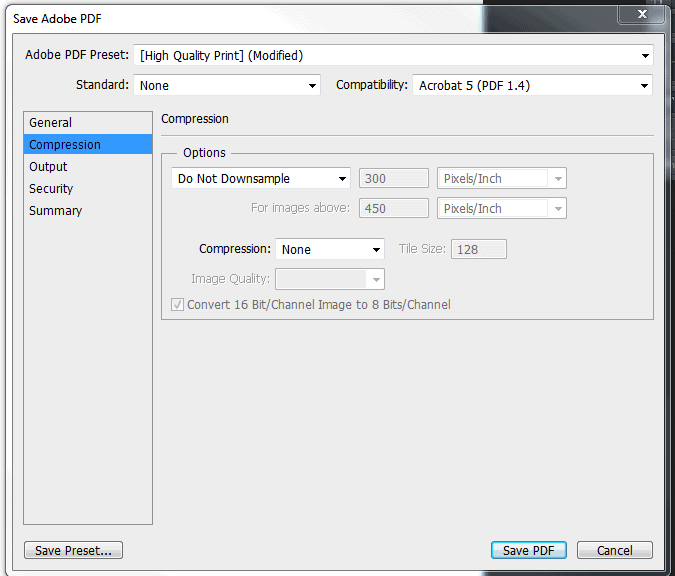Open the second Pixels/Inch unit dropdown
The width and height of the screenshot is (675, 576).
tap(502, 209)
